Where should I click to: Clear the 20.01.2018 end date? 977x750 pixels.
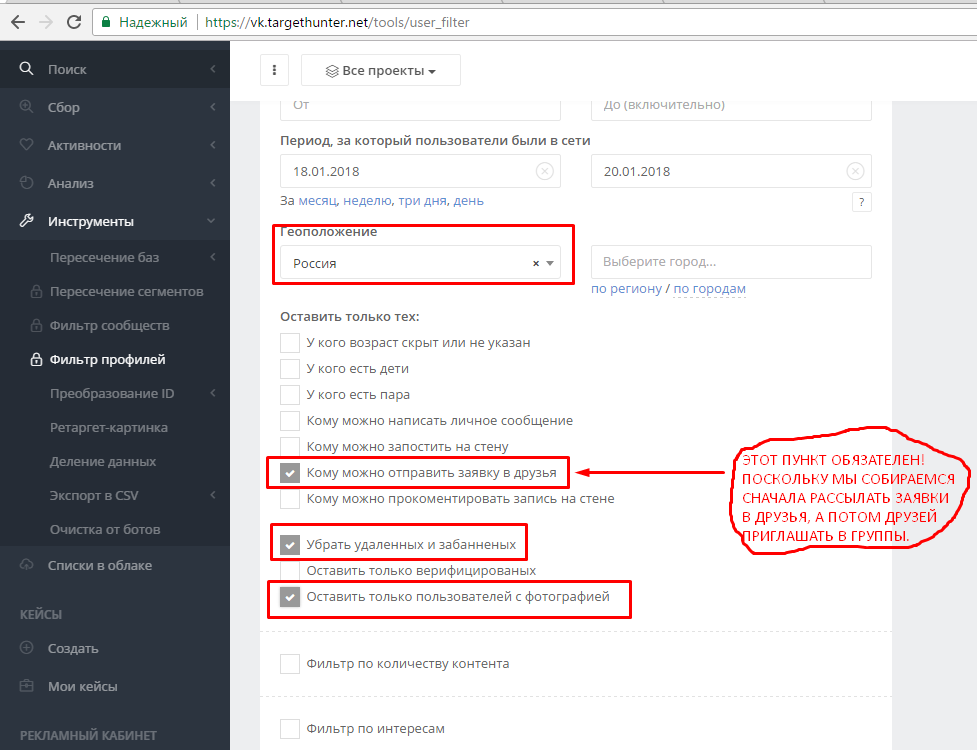click(x=855, y=171)
